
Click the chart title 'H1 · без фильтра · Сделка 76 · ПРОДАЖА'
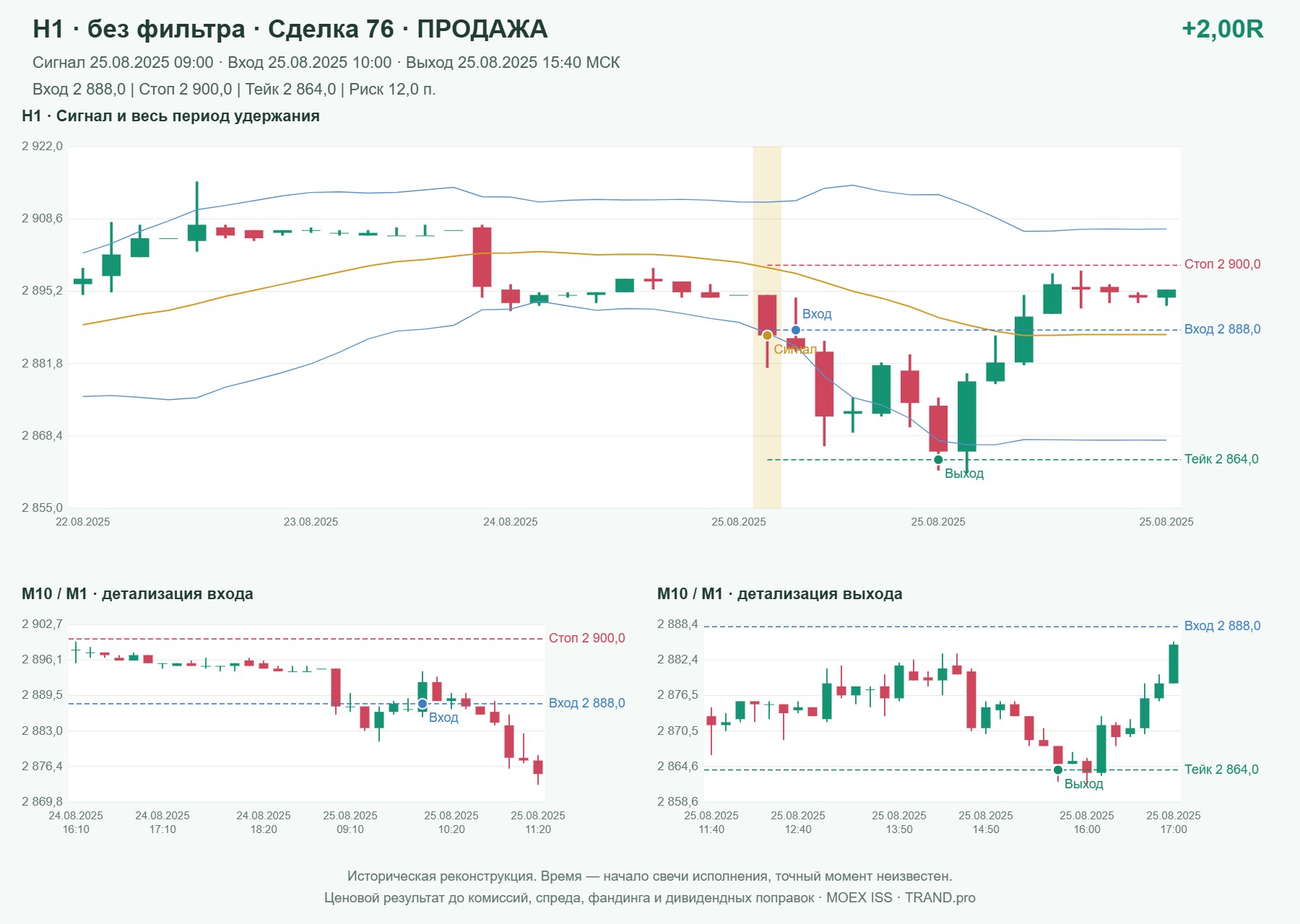point(290,29)
